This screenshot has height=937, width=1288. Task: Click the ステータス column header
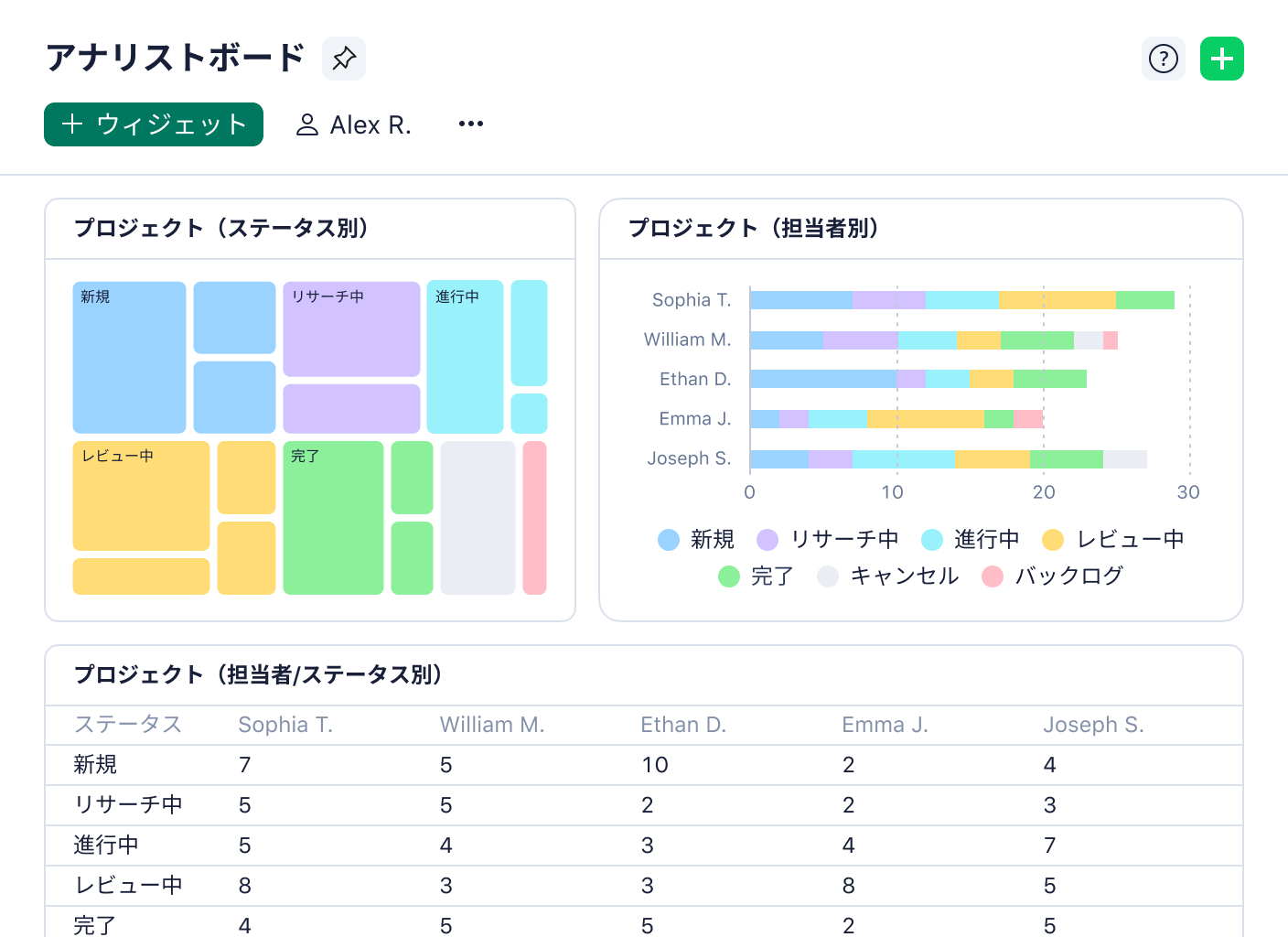coord(128,725)
